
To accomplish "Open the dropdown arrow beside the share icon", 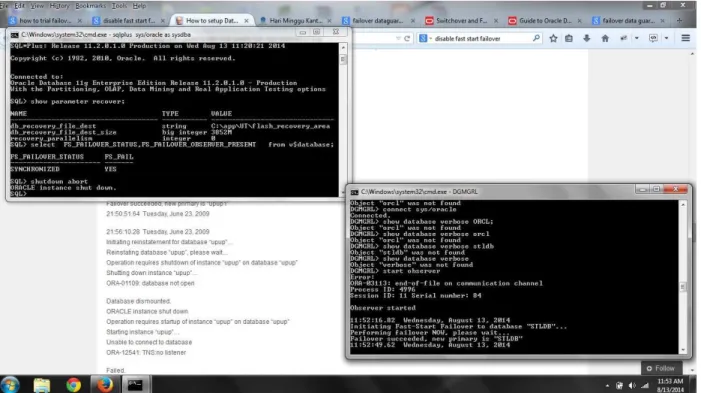I will point(637,38).
